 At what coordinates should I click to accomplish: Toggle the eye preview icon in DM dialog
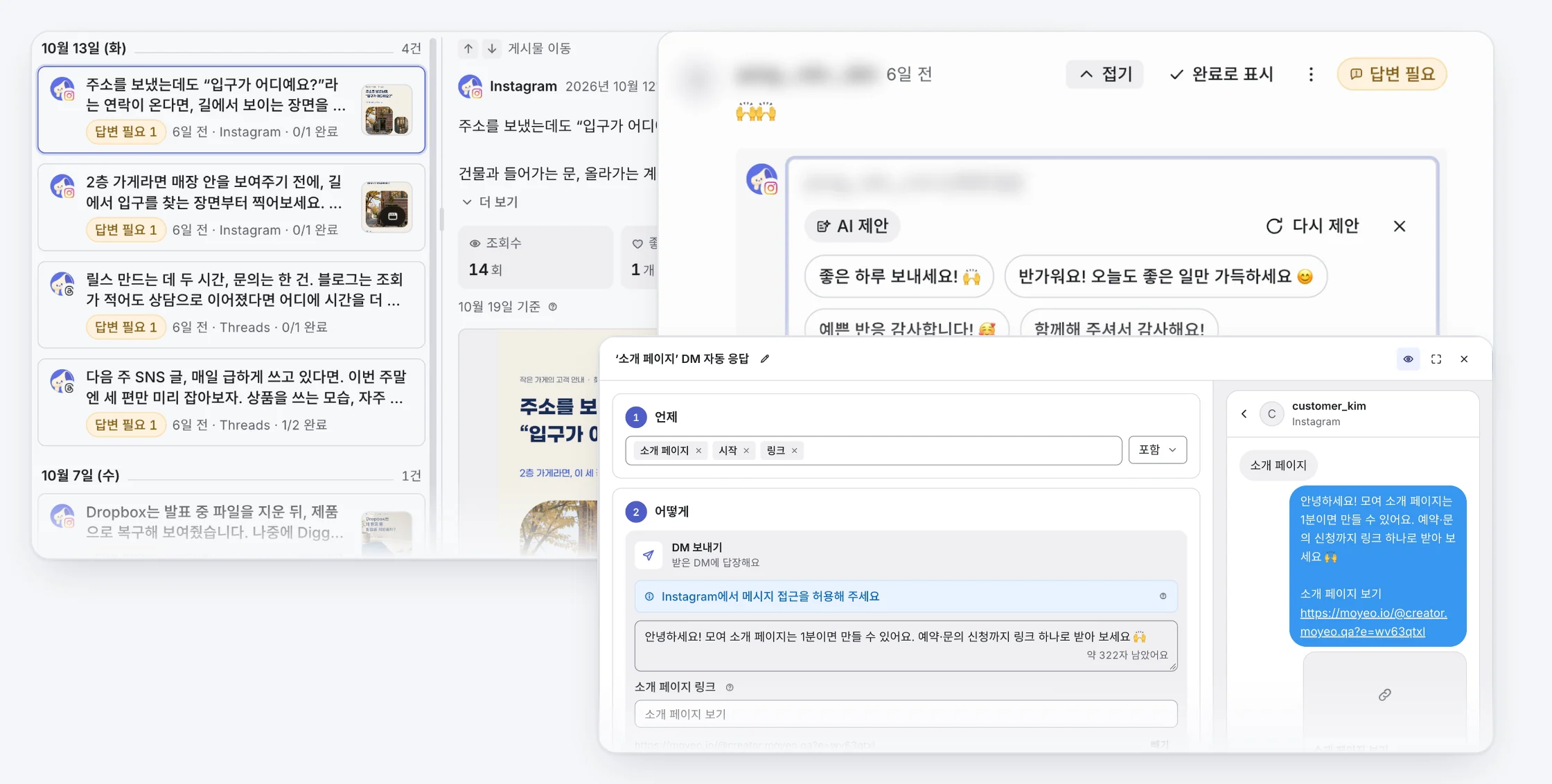click(1409, 359)
